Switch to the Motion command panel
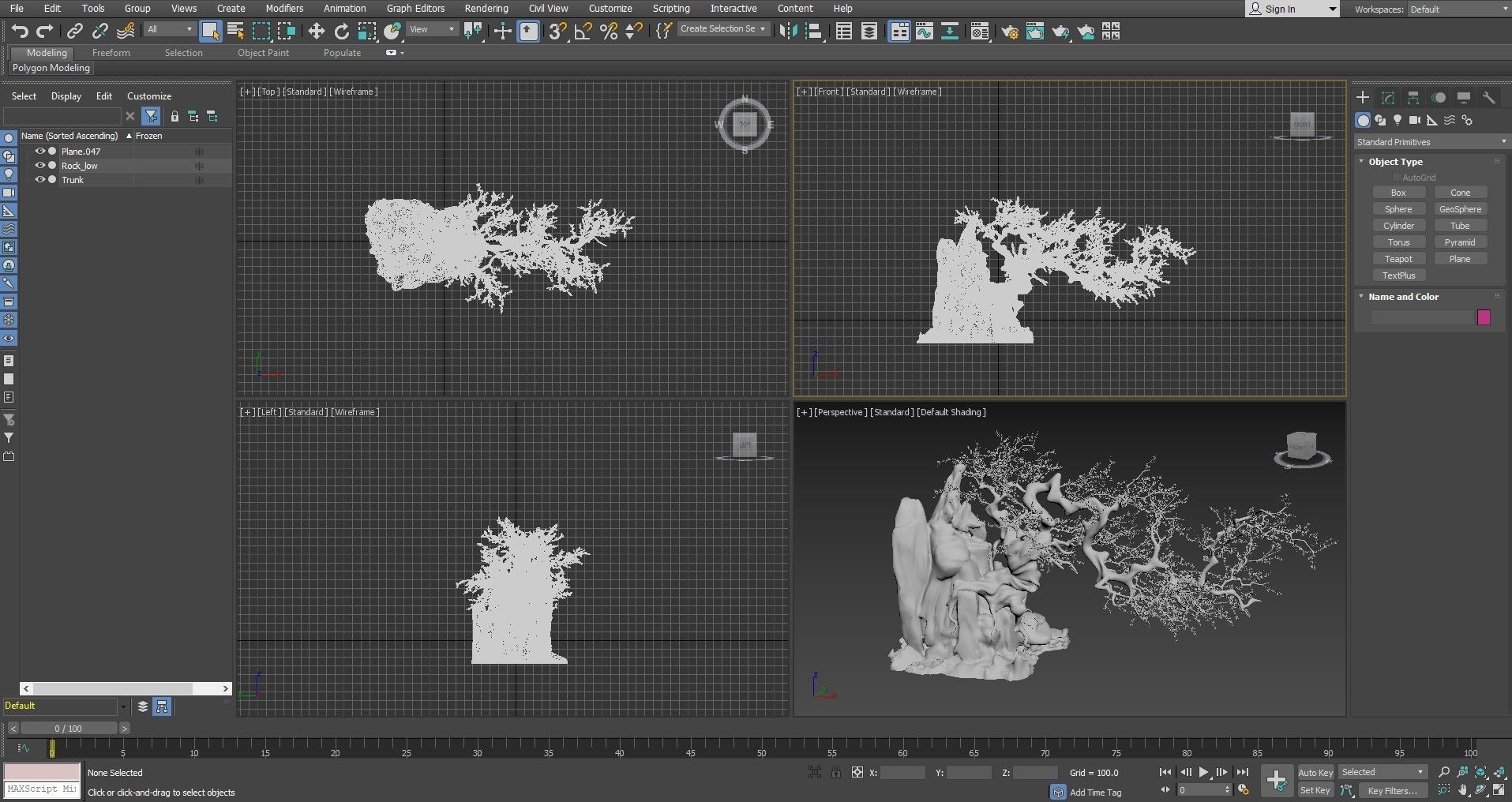This screenshot has width=1512, height=802. 1439,97
